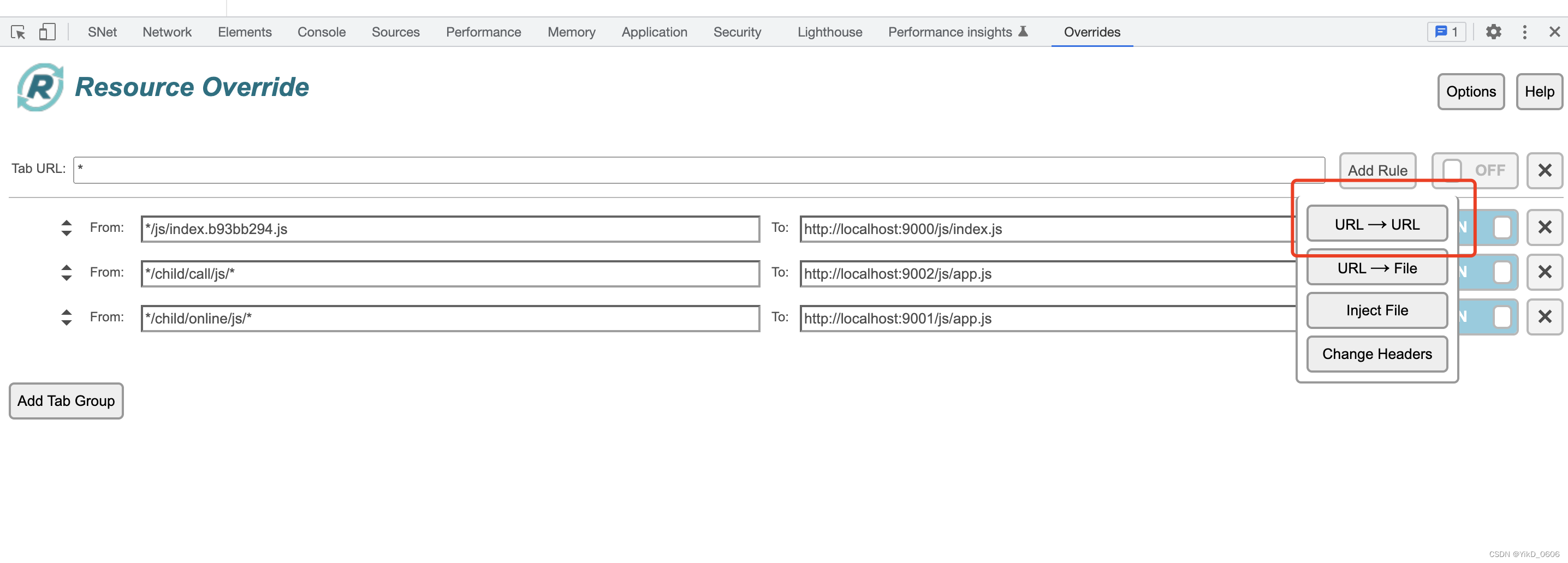Reorder handle for */child/call/js/* rule
This screenshot has height=563, width=1568.
pyautogui.click(x=67, y=272)
